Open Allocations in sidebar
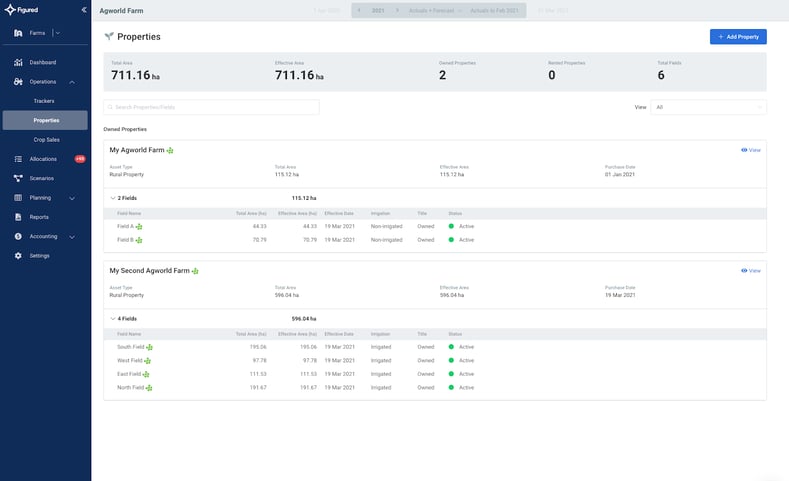Image resolution: width=789 pixels, height=481 pixels. pos(43,159)
